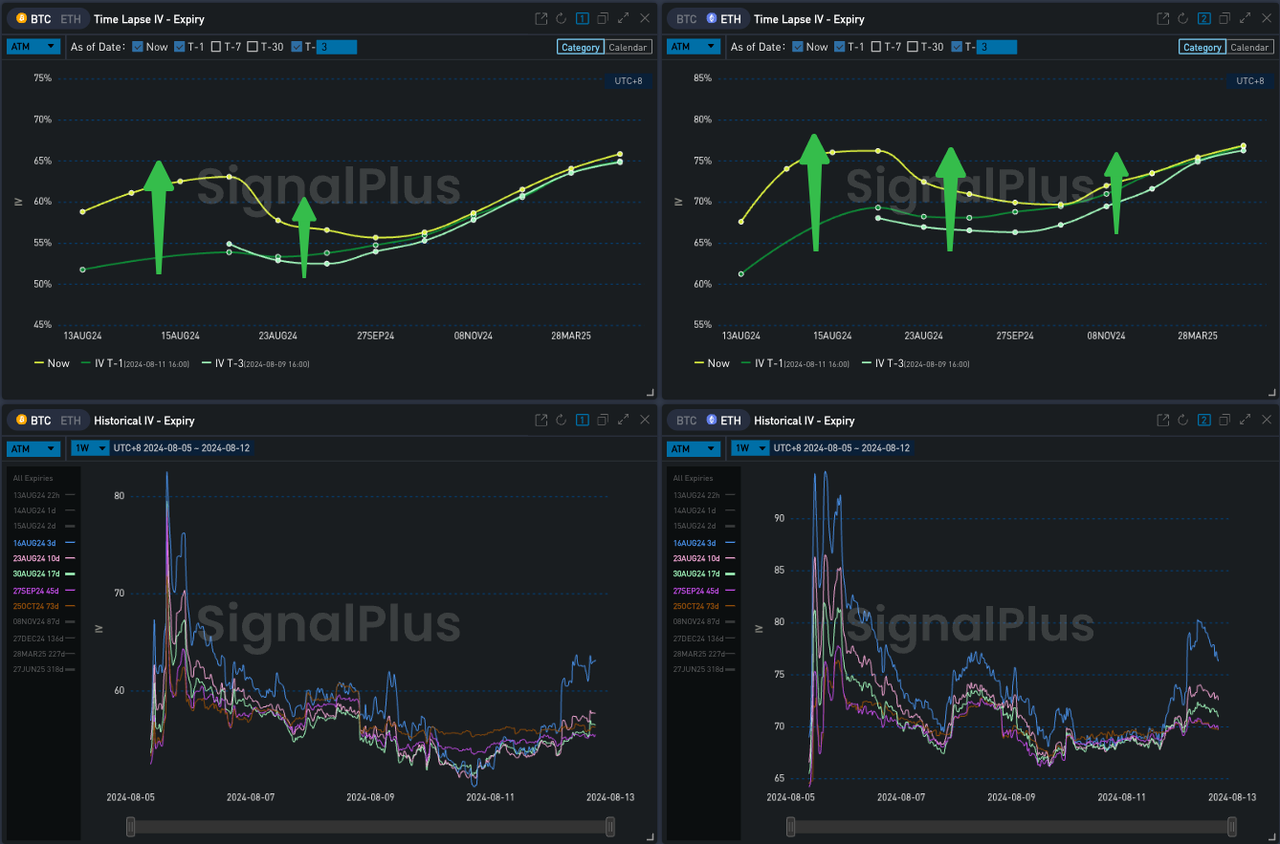Duplicate the BTC Historical IV panel

[603, 420]
